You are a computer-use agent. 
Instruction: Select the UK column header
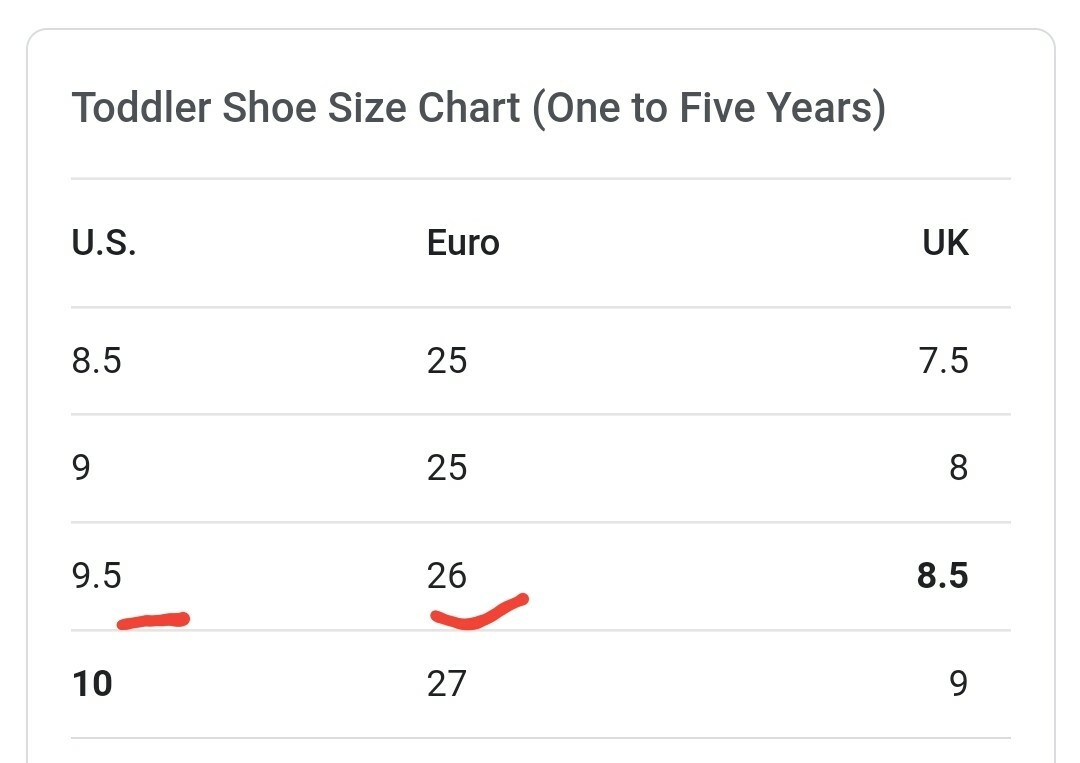click(945, 243)
